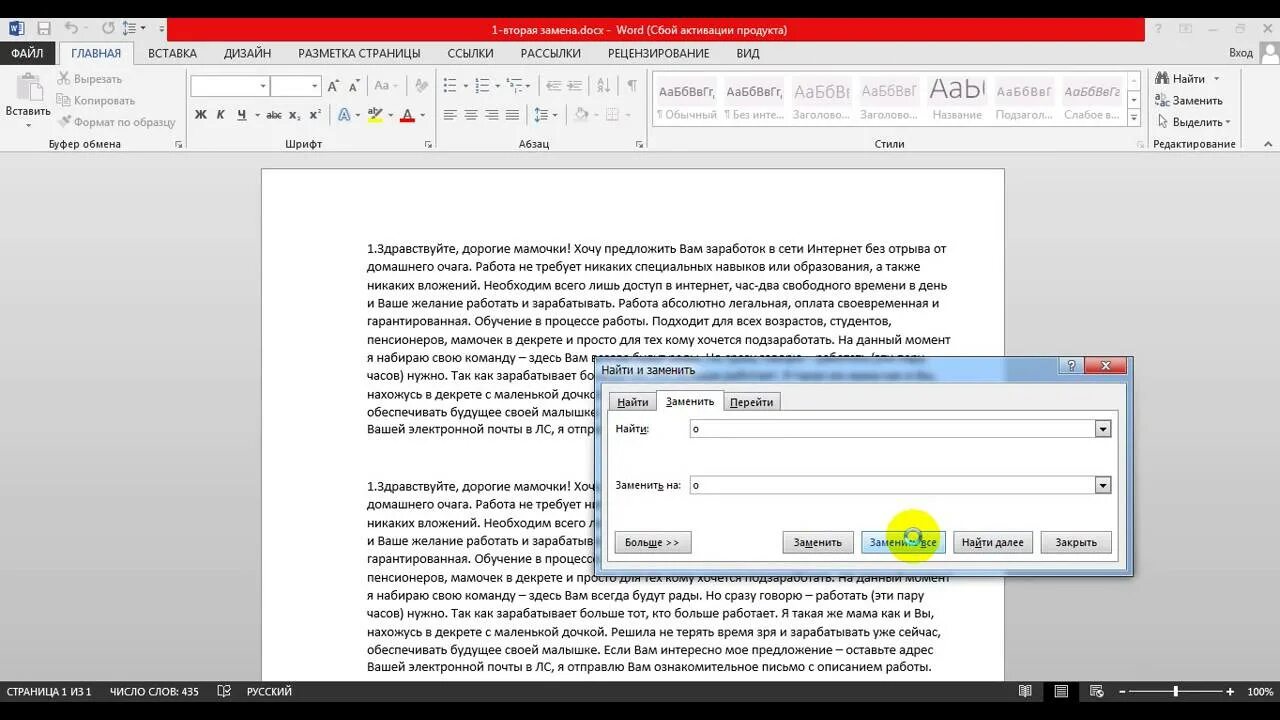Apply the yellow text highlight color
Screen dimensions: 1280x720
(375, 115)
